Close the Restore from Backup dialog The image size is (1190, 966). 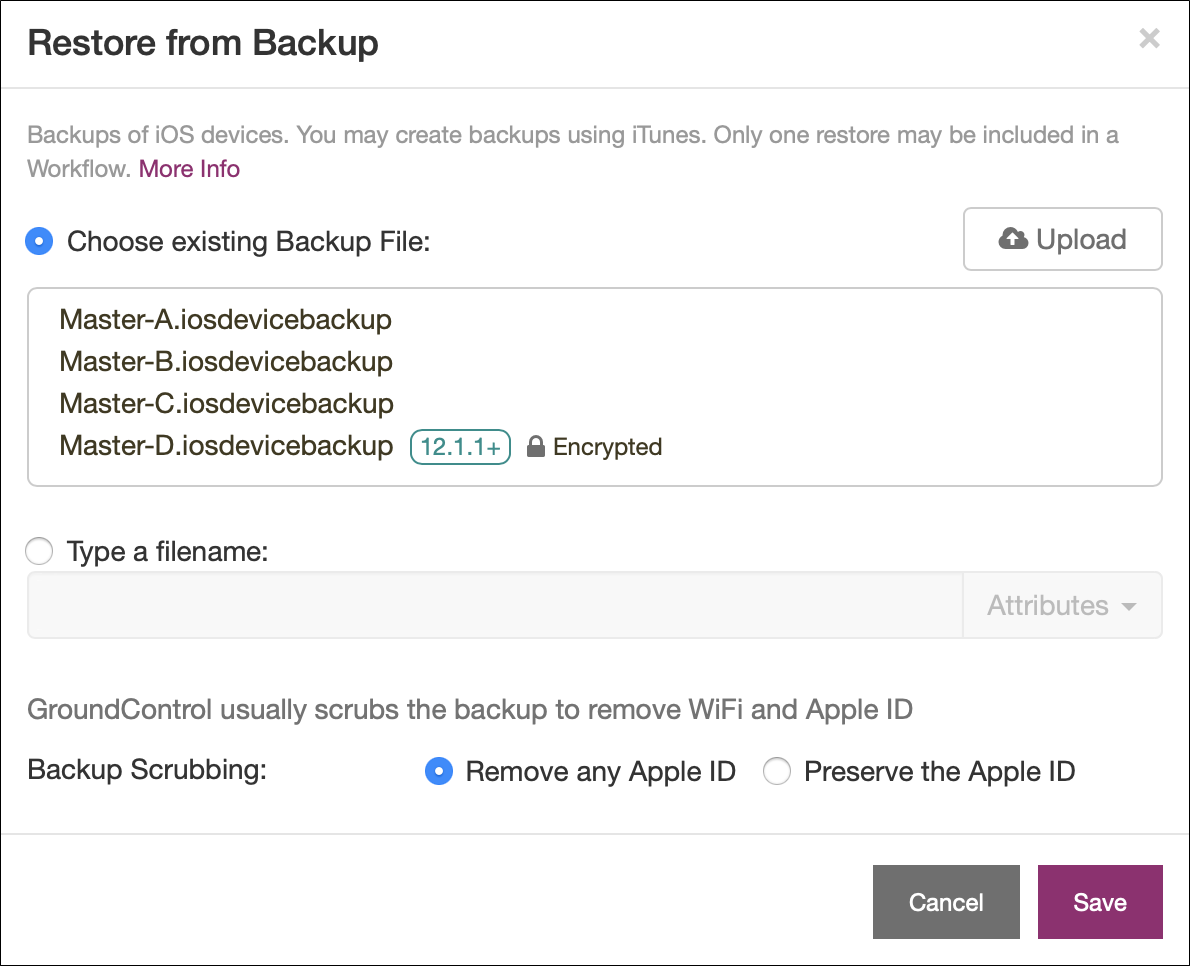coord(1149,39)
